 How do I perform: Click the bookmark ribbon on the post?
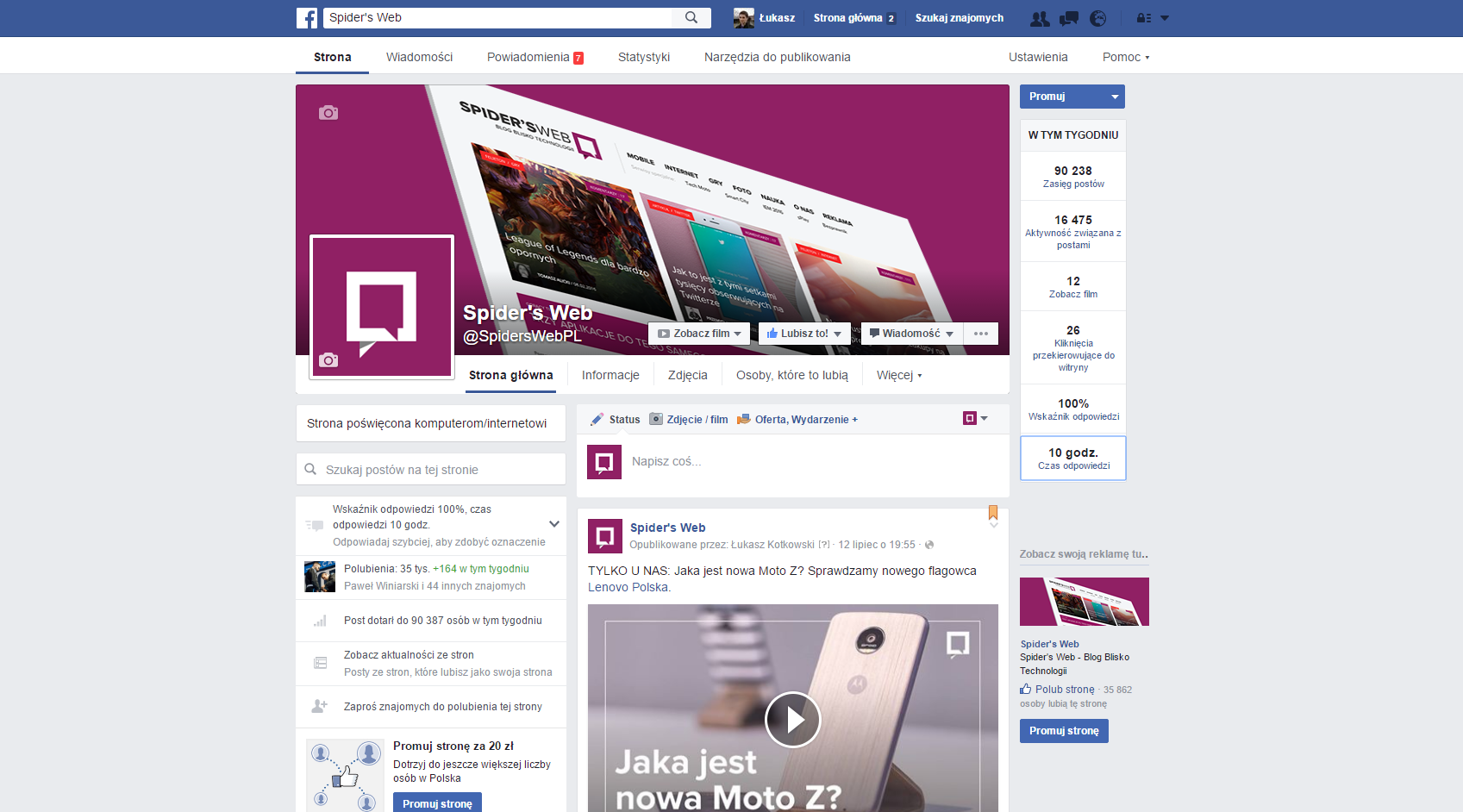point(993,512)
